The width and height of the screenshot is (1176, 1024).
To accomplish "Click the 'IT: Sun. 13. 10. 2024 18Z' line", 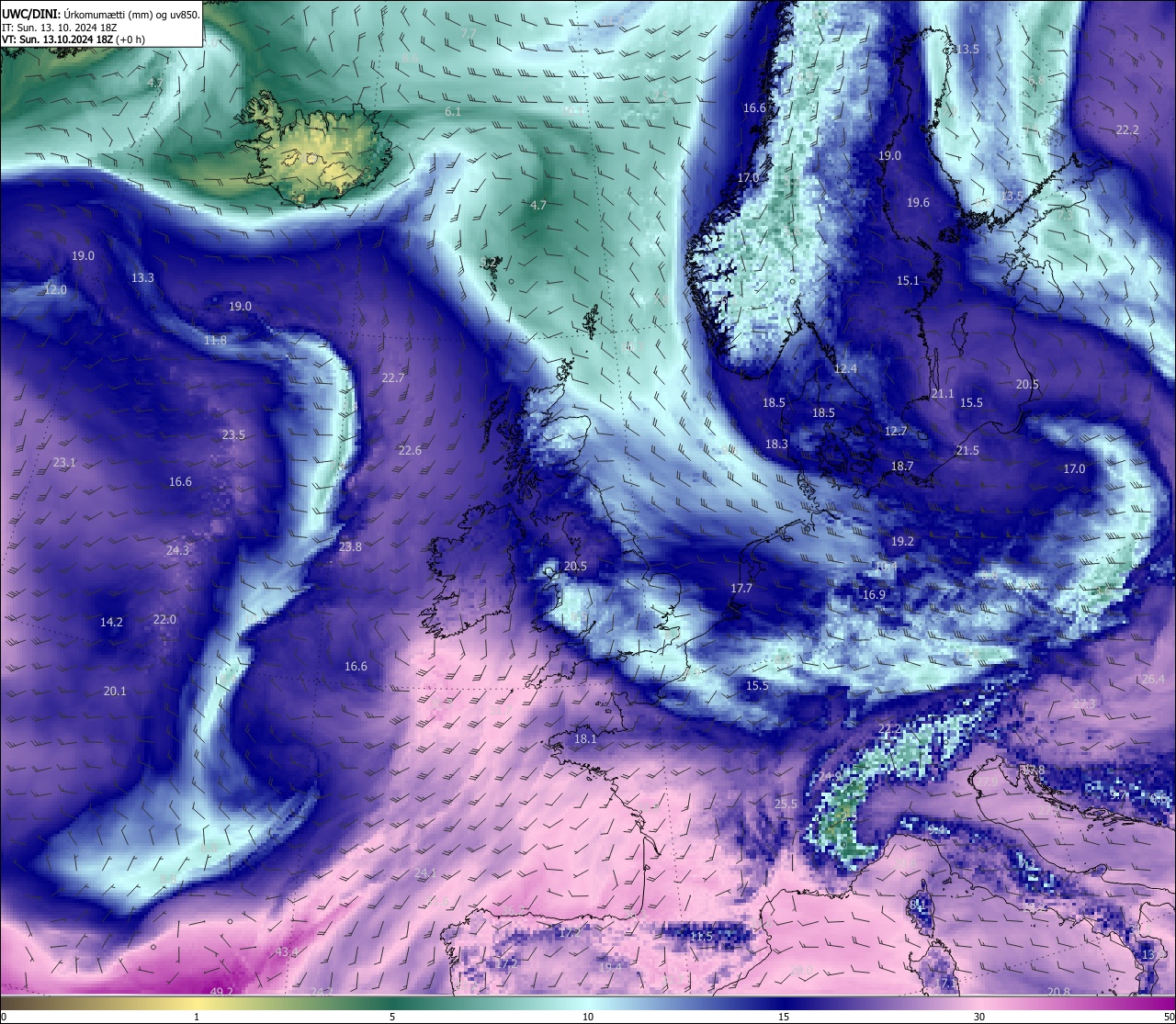I will 60,28.
